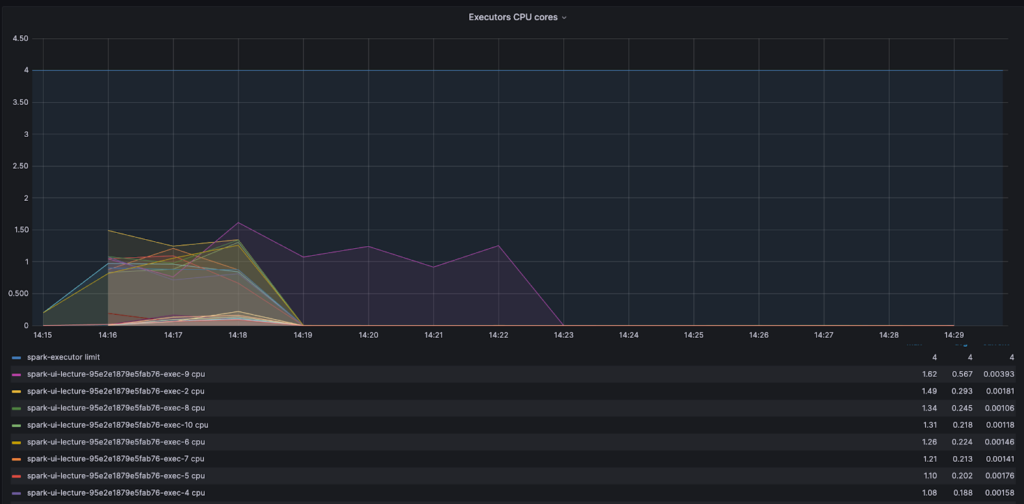This screenshot has height=504, width=1024.
Task: Select the exec-2 cpu legend entry
Action: point(116,391)
